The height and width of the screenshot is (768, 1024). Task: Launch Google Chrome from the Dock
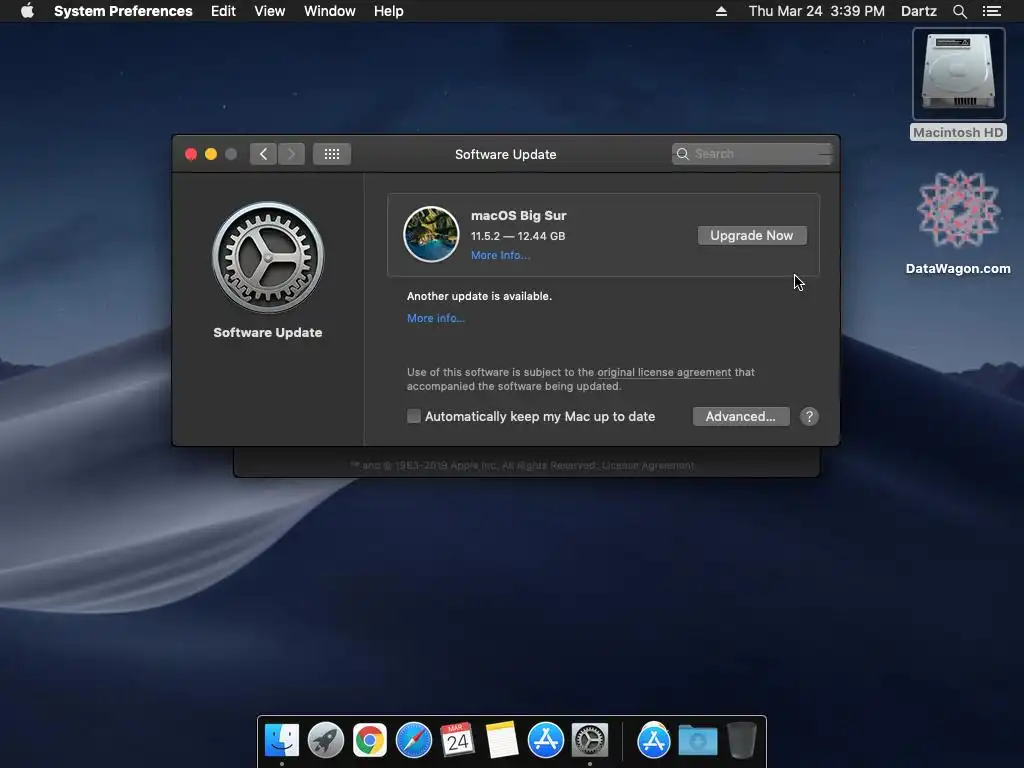(370, 741)
